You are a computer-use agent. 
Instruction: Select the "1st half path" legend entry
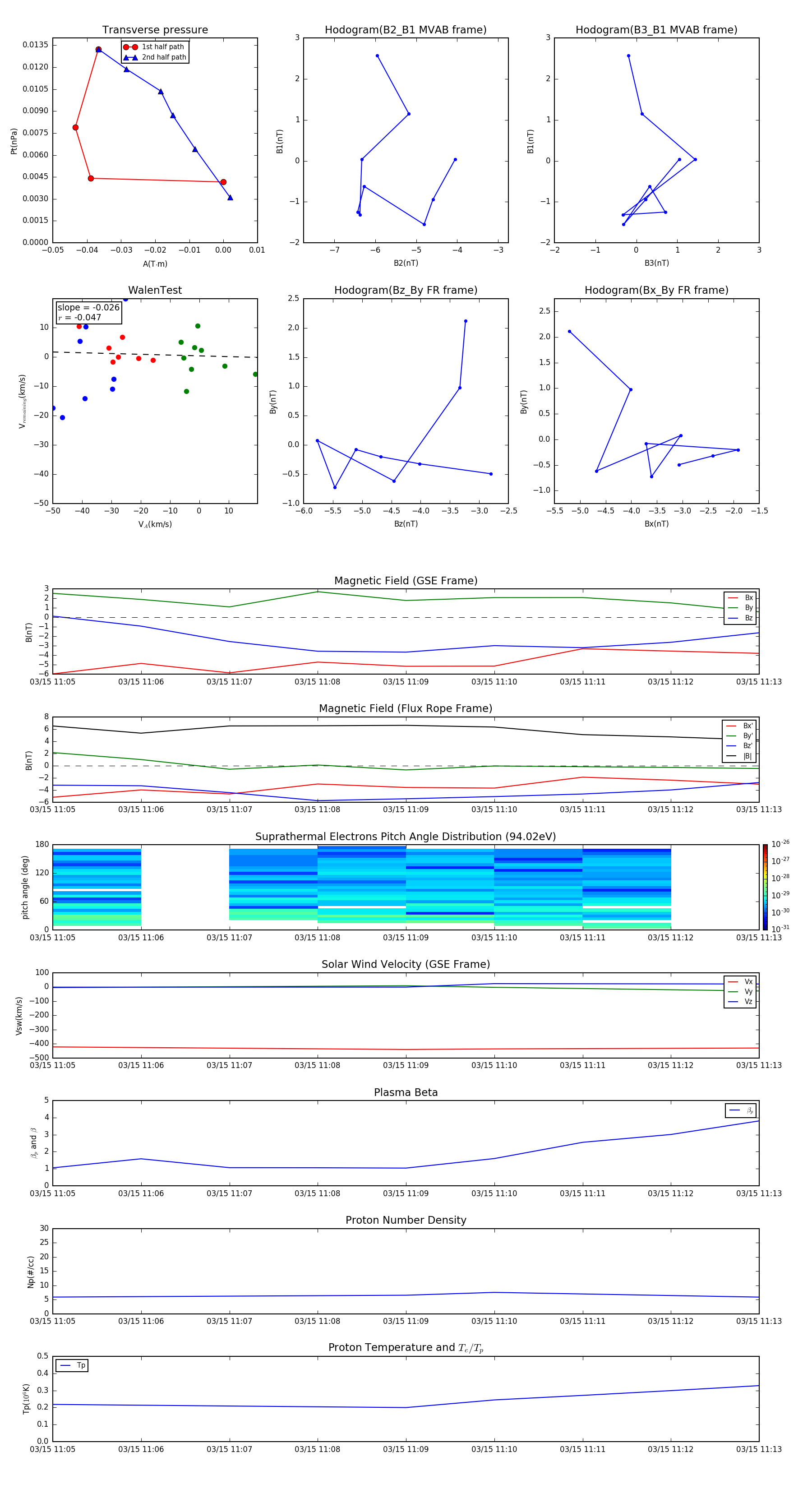click(x=154, y=47)
